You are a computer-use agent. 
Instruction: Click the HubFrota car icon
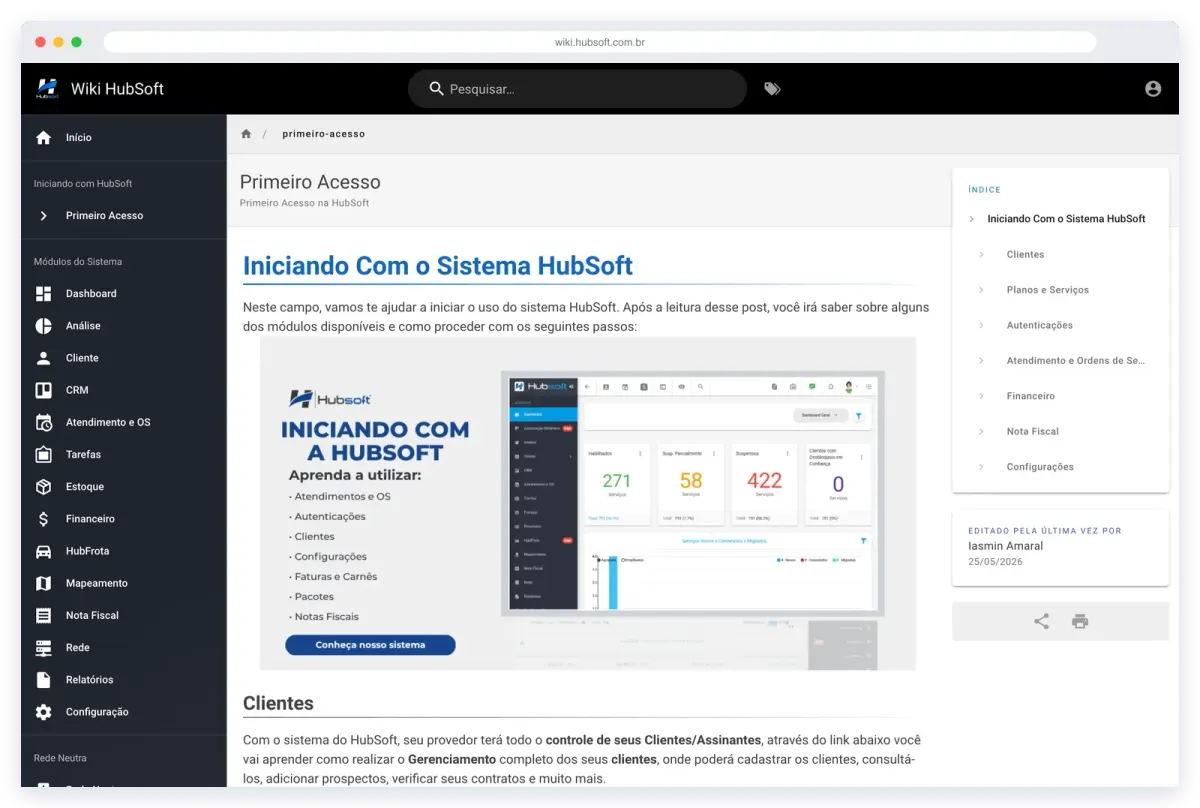[x=43, y=551]
